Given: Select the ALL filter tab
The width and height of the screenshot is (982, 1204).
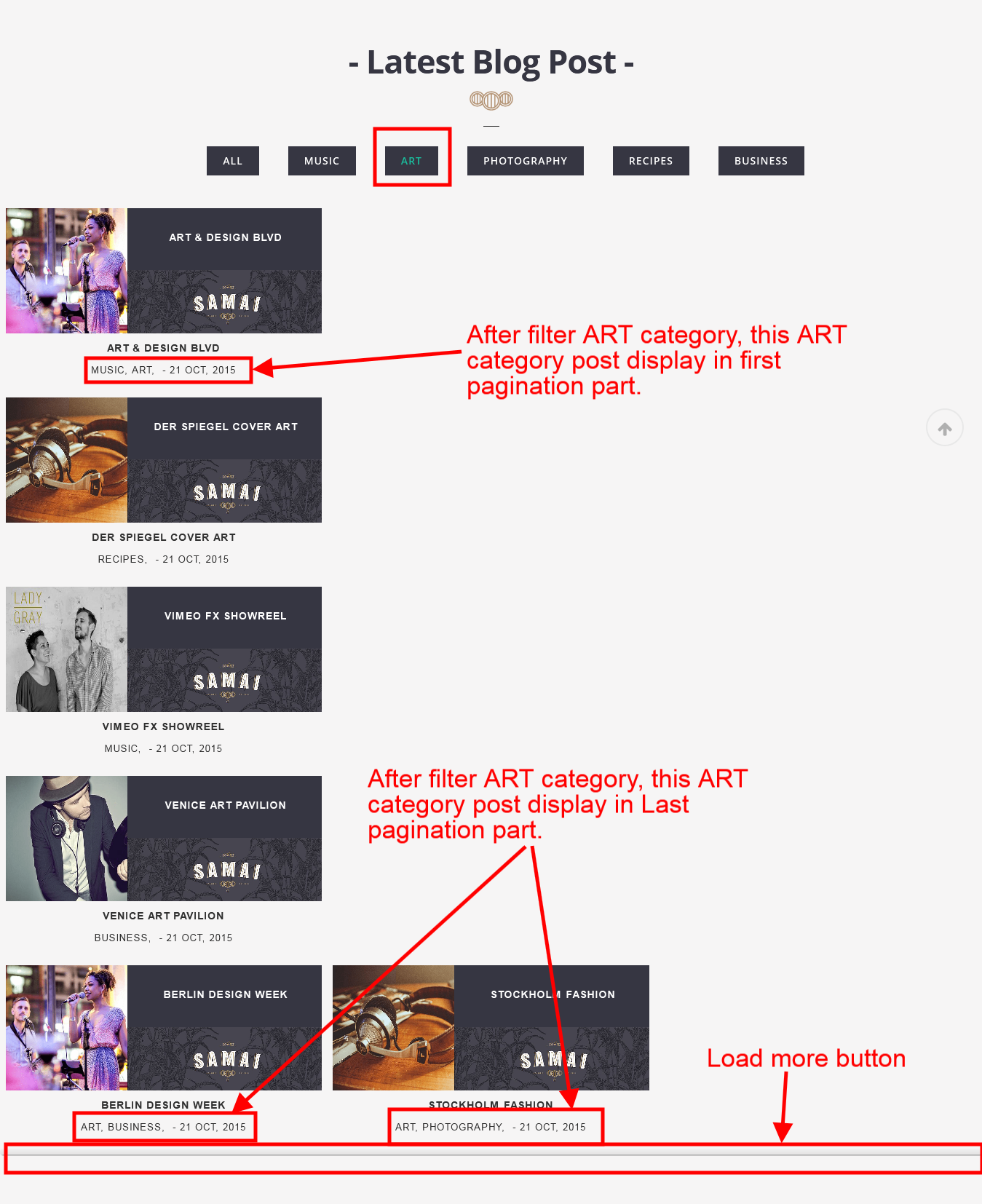Looking at the screenshot, I should [x=232, y=161].
